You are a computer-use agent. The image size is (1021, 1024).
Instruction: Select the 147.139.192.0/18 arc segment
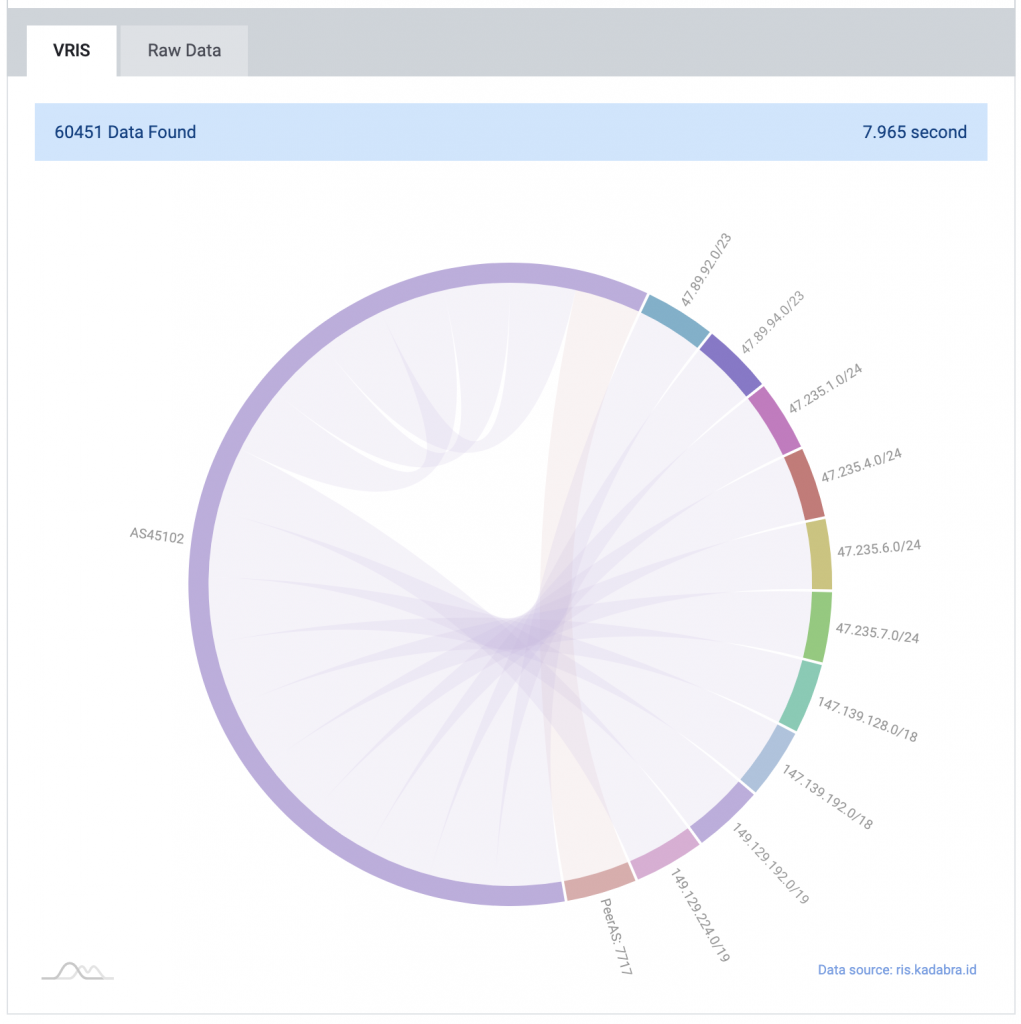[768, 759]
